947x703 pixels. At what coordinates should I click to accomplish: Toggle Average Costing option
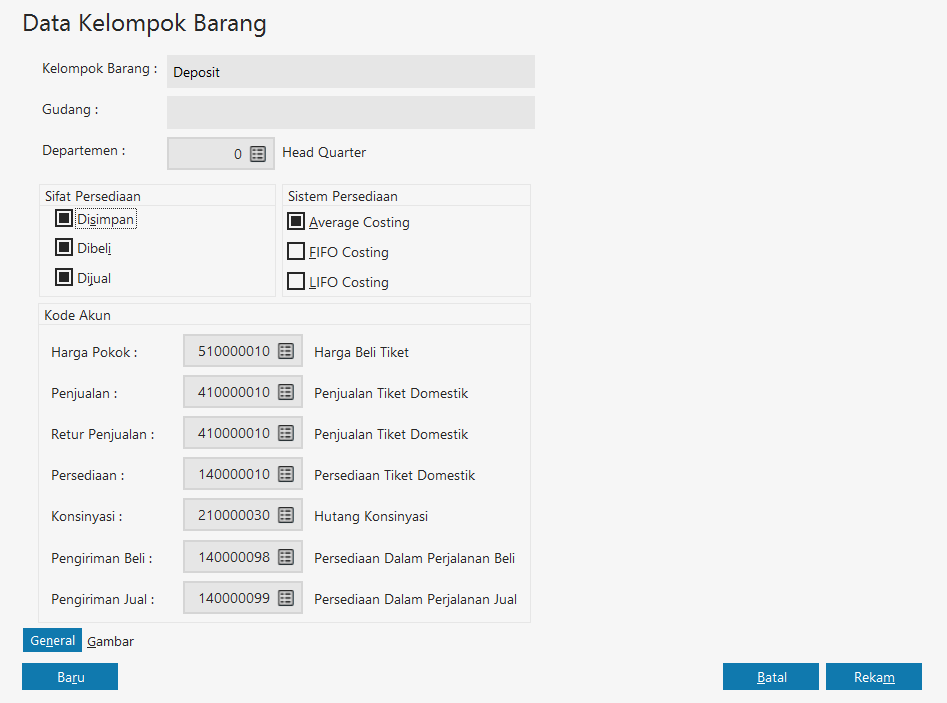point(296,221)
